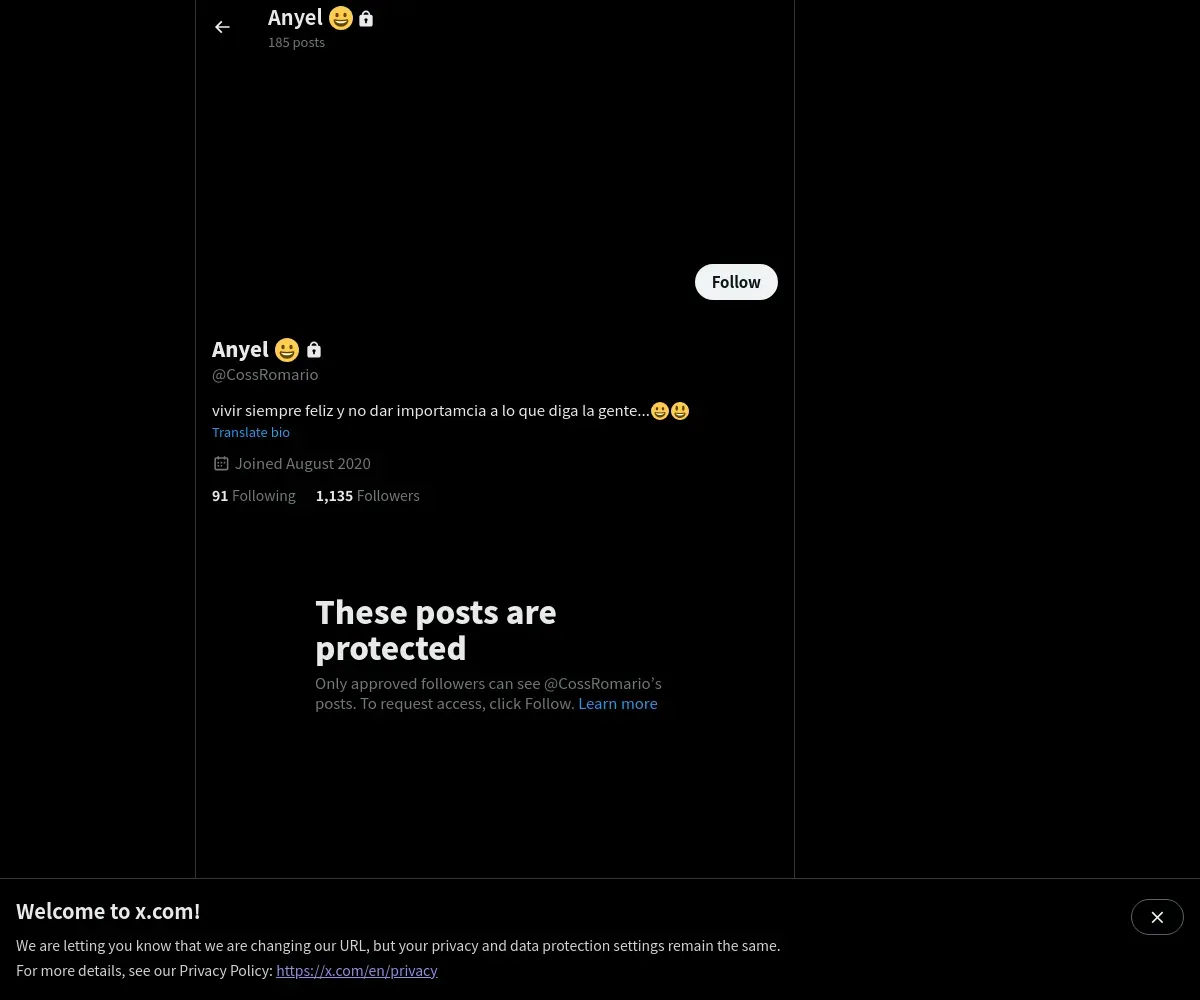Follow the Anyel account
The image size is (1200, 1000).
point(736,282)
